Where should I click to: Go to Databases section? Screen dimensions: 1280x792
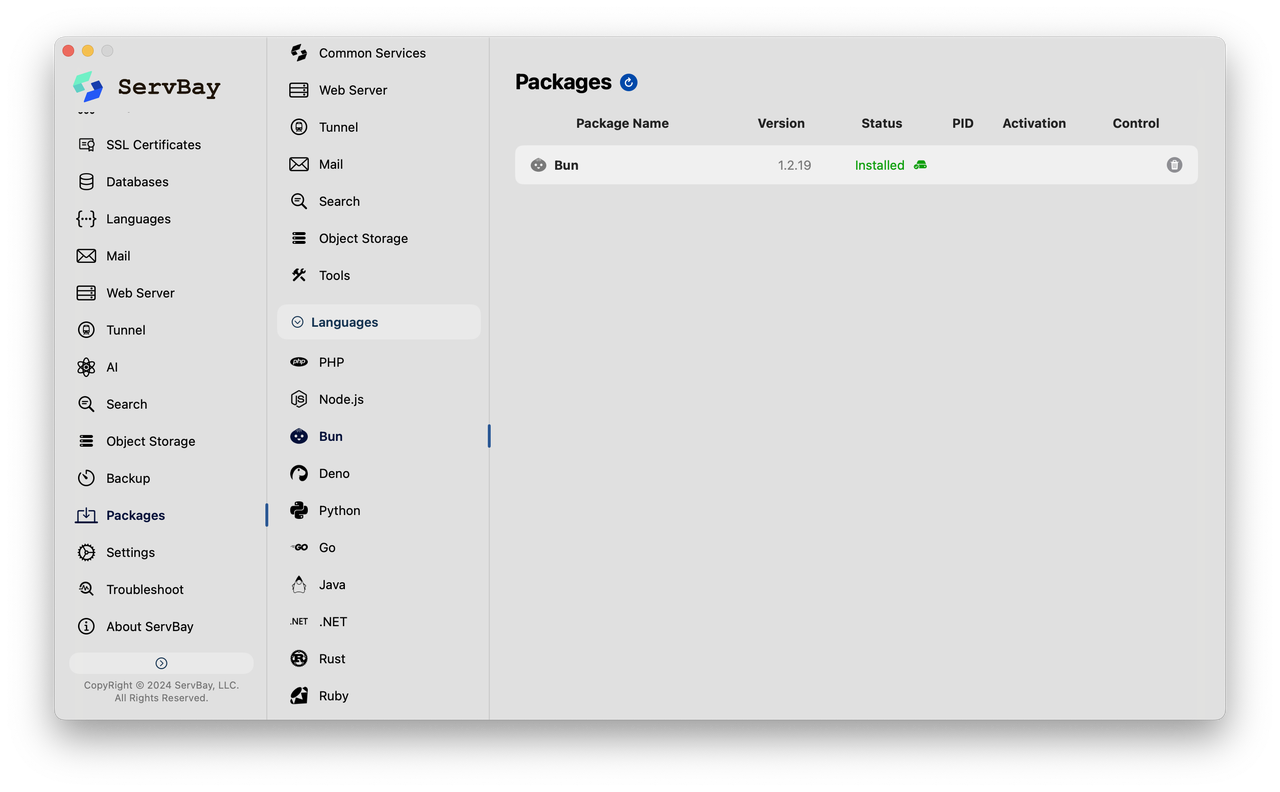[137, 182]
